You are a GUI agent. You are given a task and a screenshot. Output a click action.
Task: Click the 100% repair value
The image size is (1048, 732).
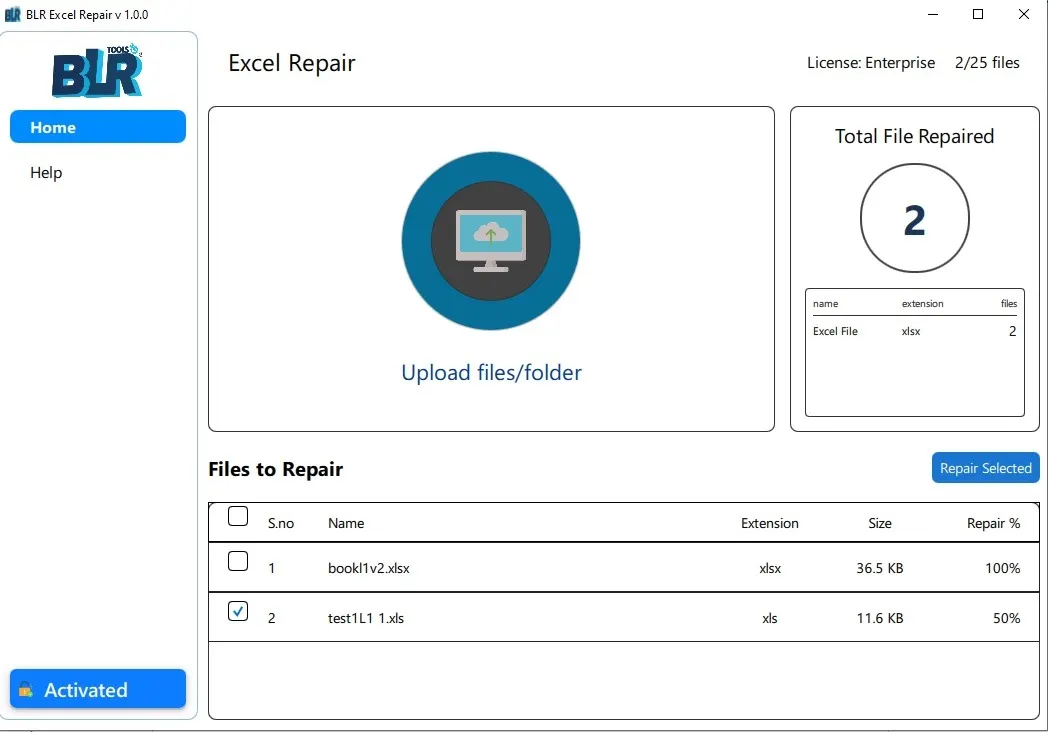coord(1003,568)
